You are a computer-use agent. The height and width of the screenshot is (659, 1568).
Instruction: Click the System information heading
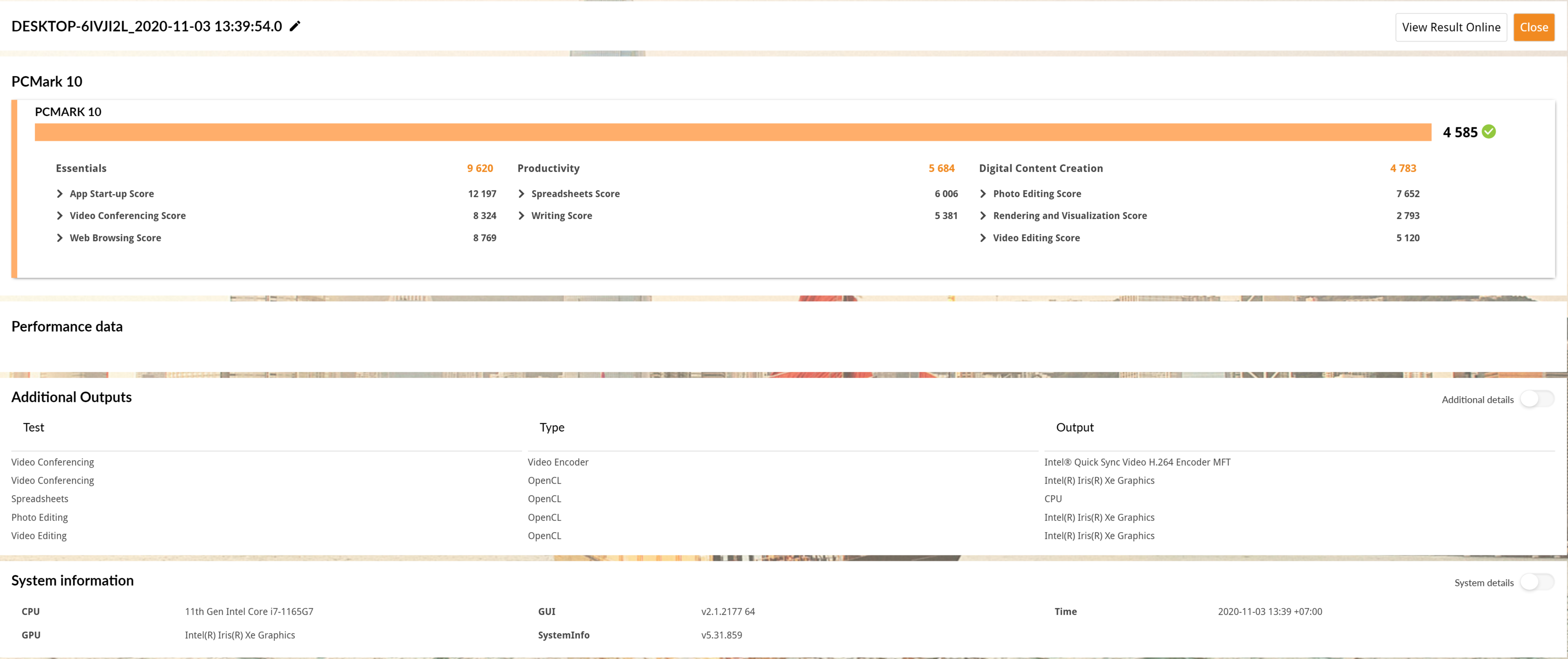point(72,580)
